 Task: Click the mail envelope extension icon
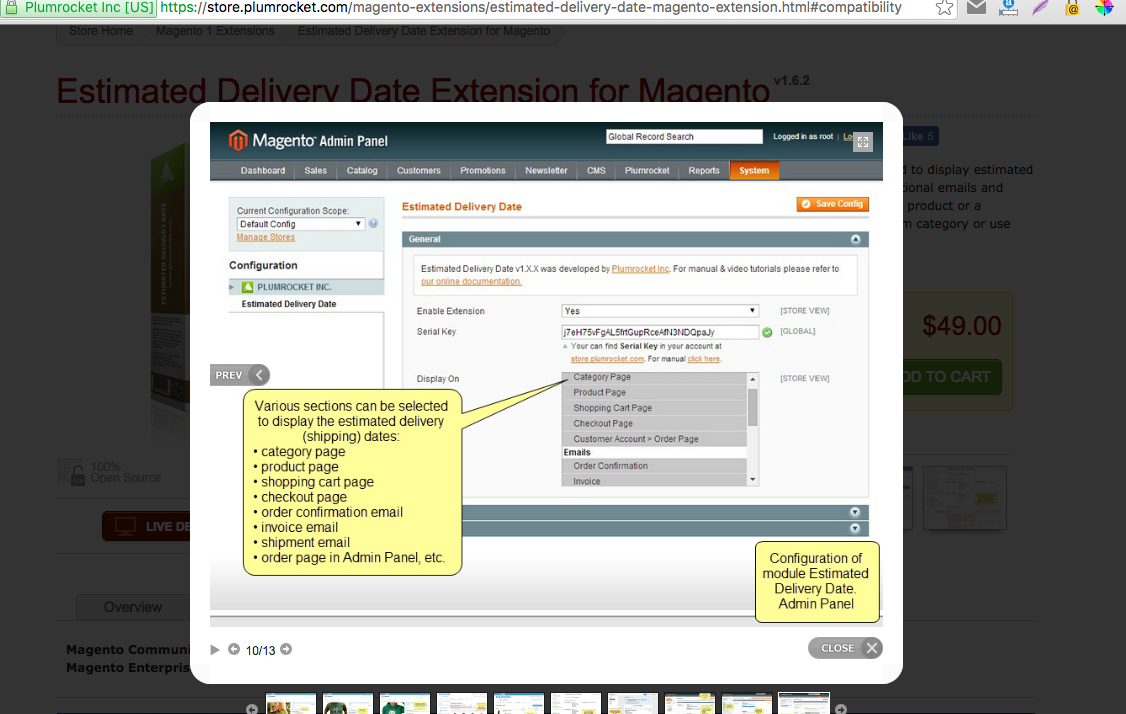point(976,8)
